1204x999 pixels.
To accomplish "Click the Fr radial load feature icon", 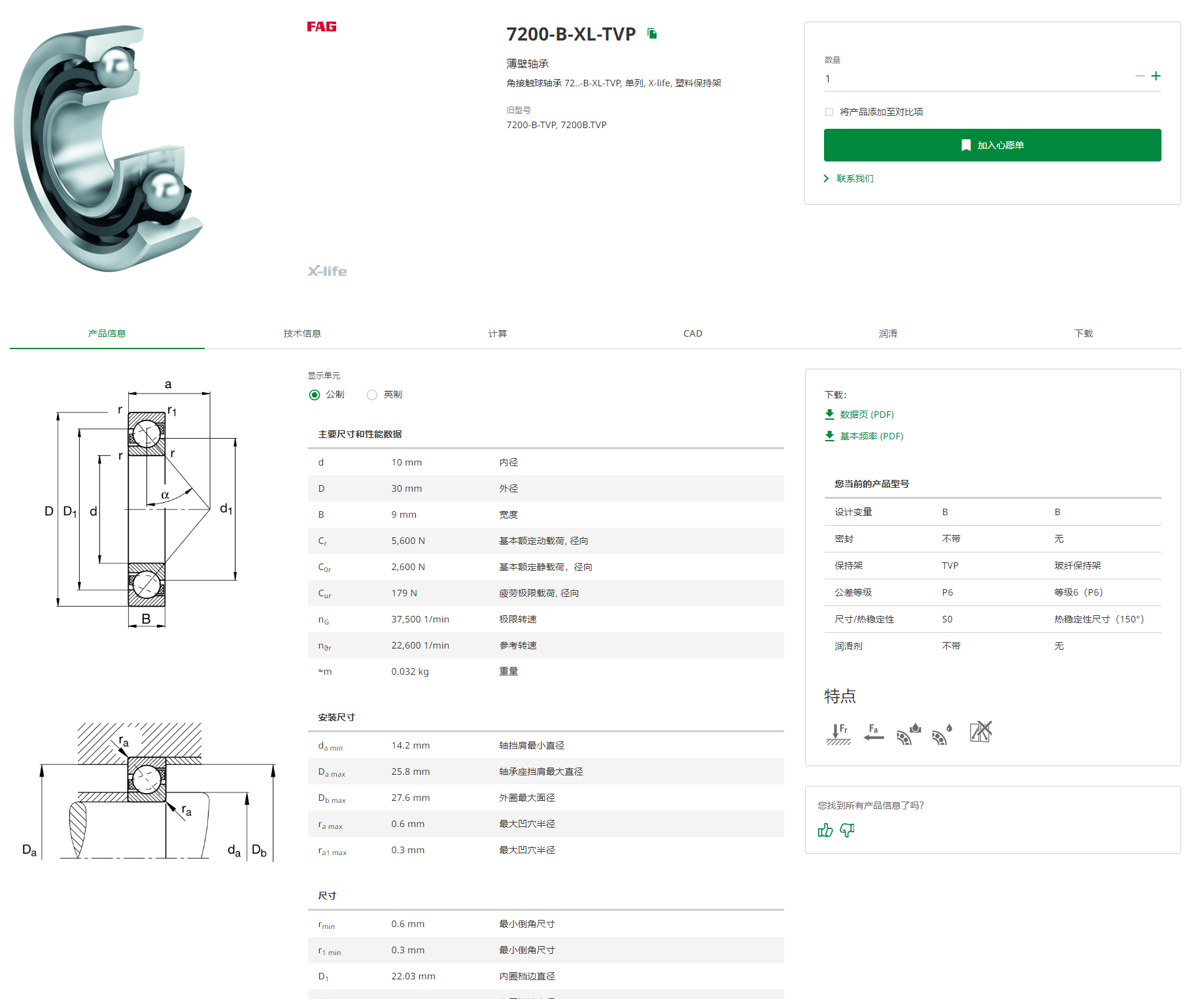I will 838,734.
